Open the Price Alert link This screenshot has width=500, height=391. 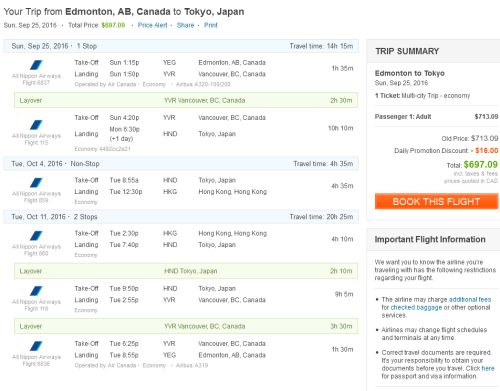152,25
